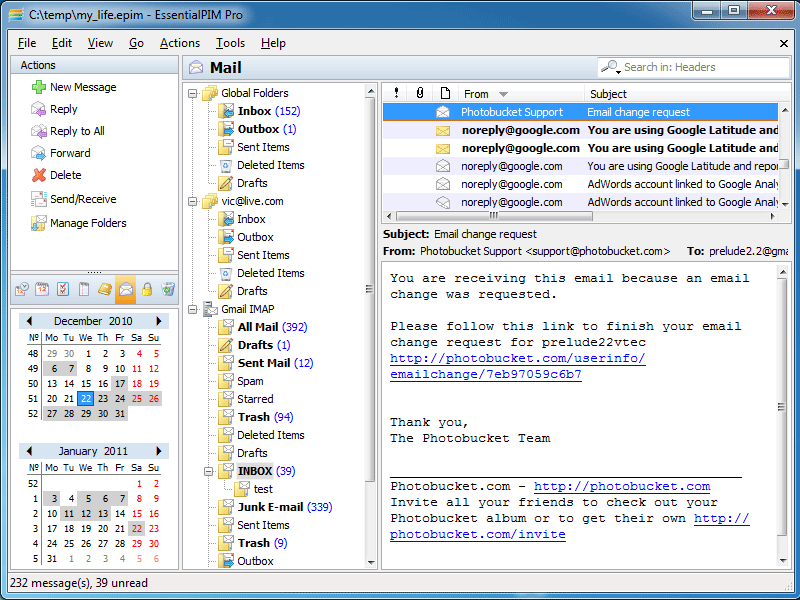Select the Gmail IMAP All Mail (392) folder
This screenshot has width=800, height=600.
pos(272,327)
